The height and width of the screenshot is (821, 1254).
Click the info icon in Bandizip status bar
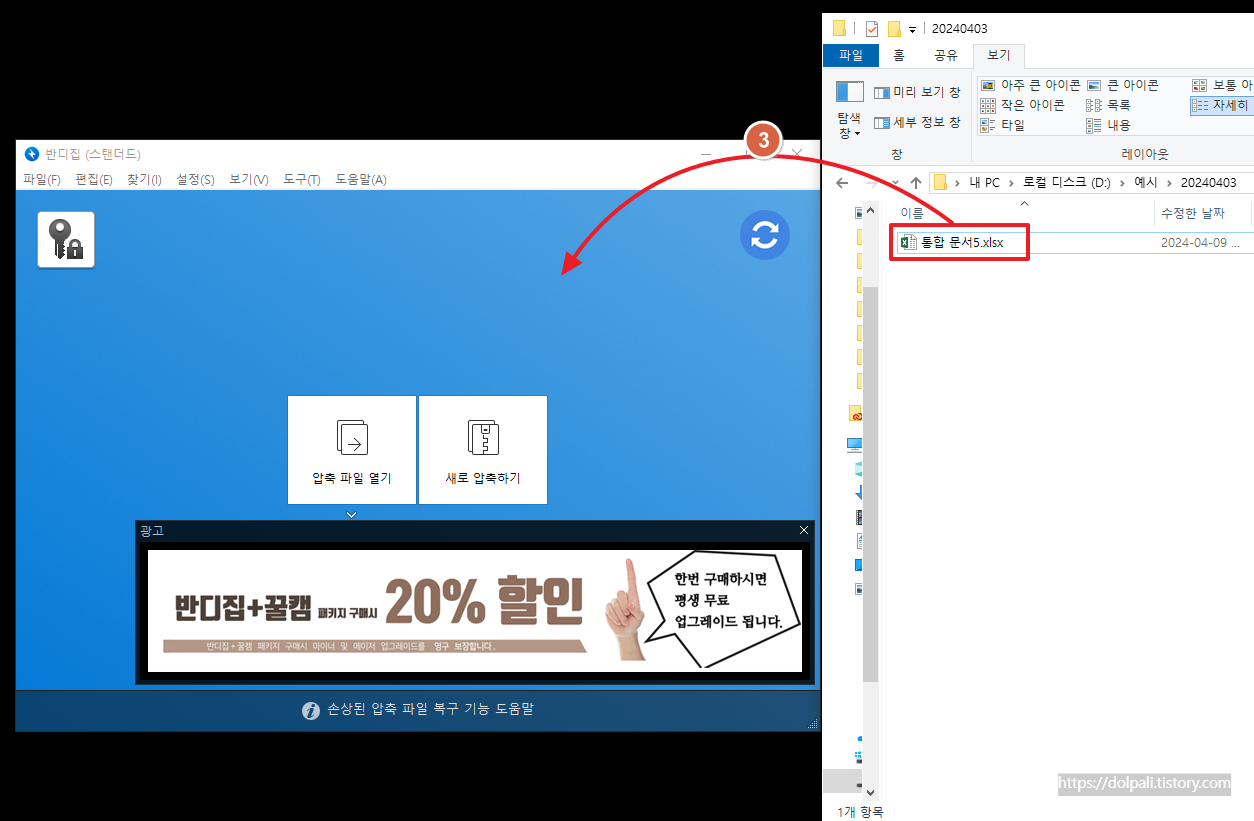[x=311, y=710]
